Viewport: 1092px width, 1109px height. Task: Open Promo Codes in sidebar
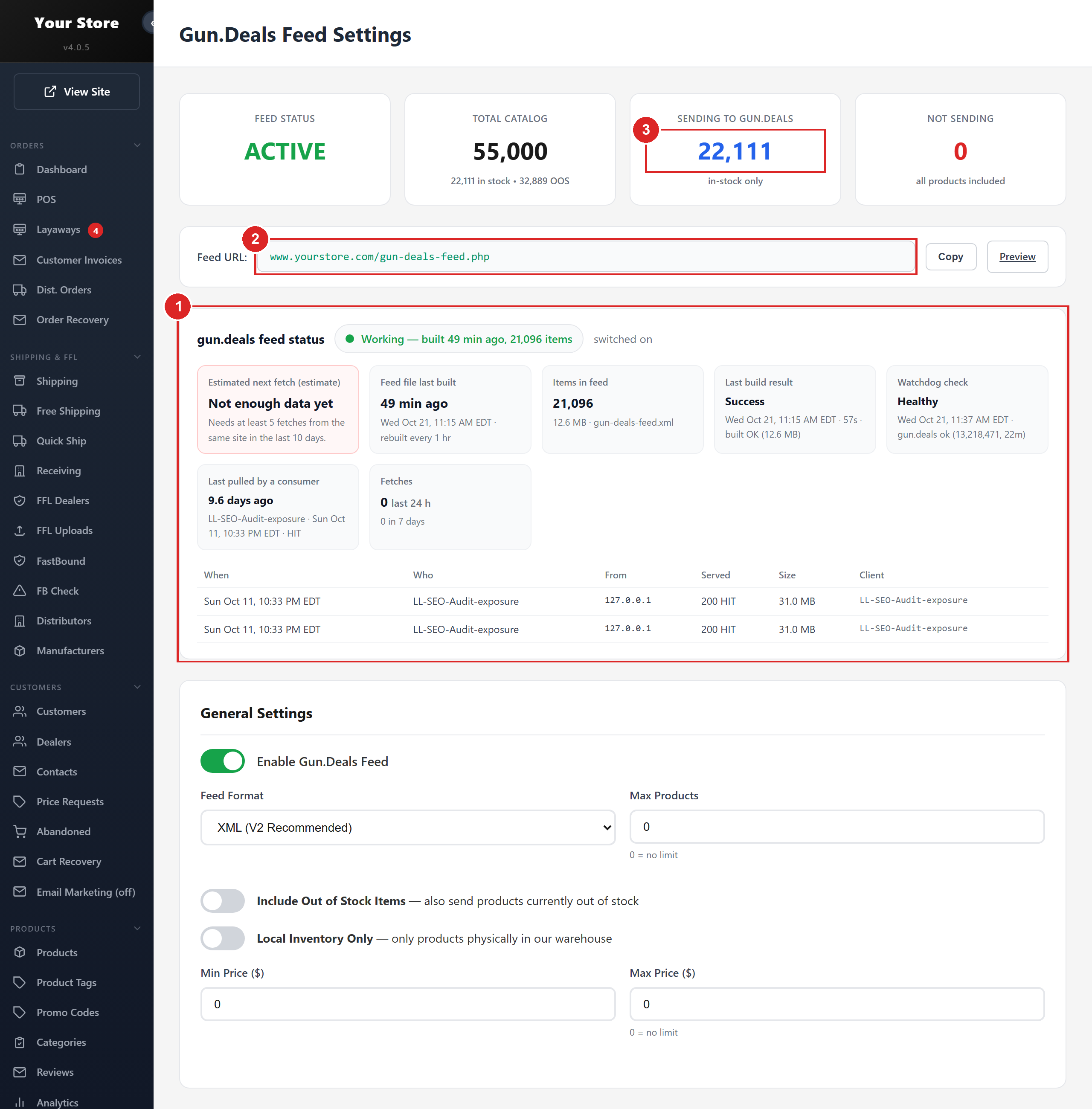tap(68, 1012)
